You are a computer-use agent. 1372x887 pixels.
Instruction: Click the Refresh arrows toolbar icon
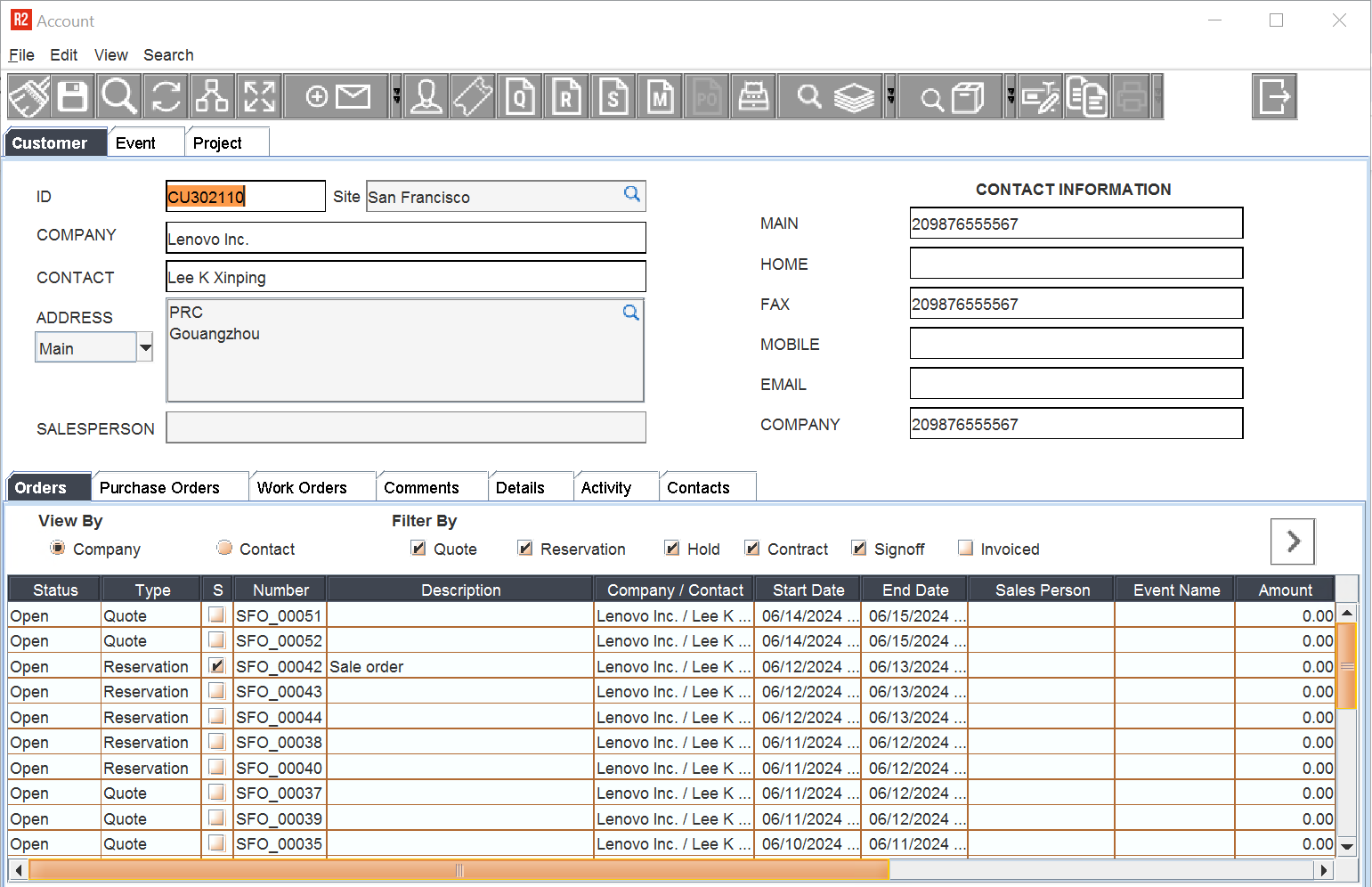pyautogui.click(x=166, y=96)
